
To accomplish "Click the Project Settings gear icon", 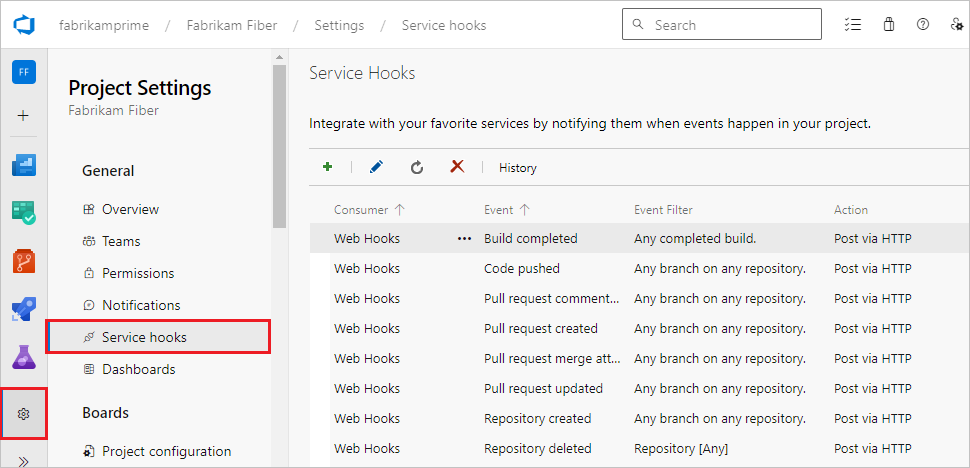I will [x=24, y=414].
